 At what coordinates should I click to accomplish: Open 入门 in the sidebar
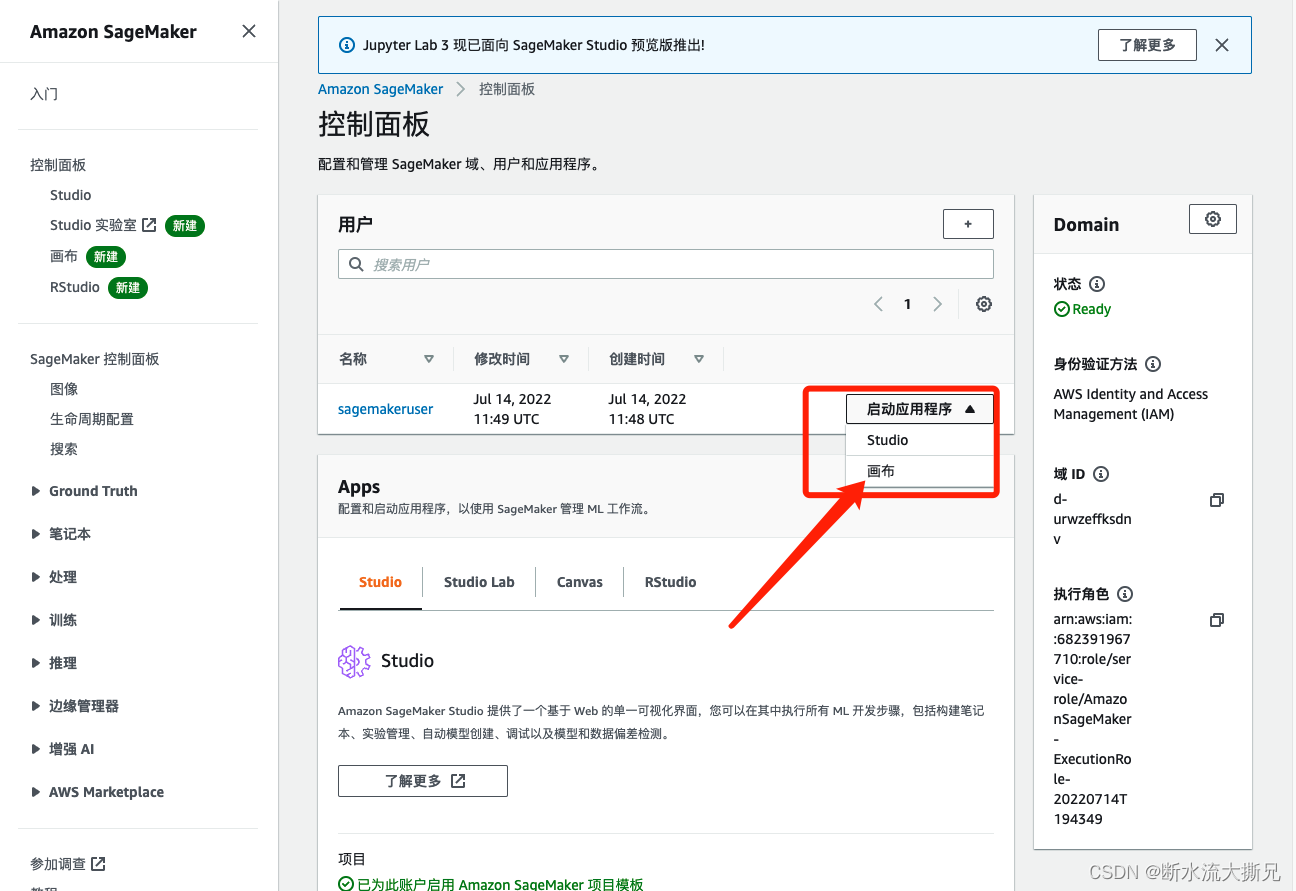pos(44,94)
